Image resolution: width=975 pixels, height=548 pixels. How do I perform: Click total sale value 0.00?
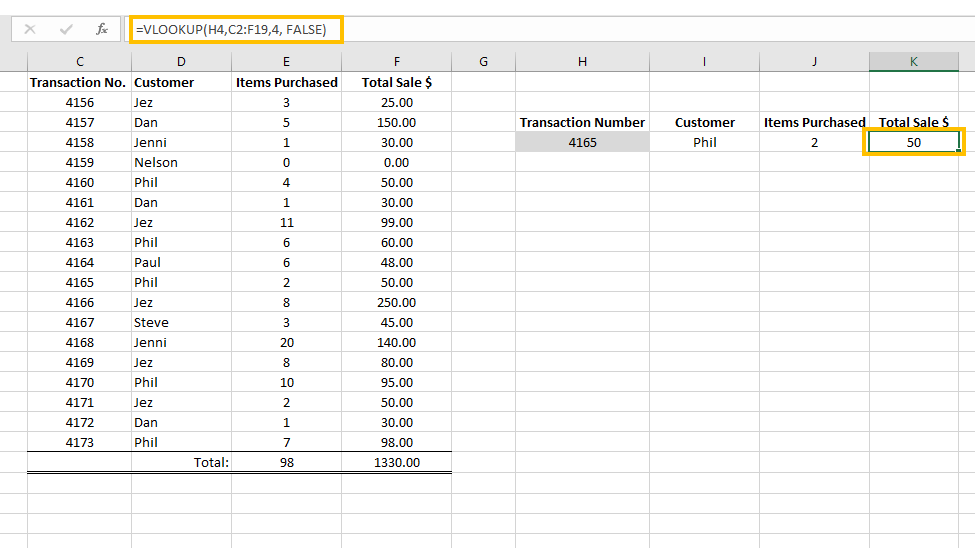(x=397, y=162)
